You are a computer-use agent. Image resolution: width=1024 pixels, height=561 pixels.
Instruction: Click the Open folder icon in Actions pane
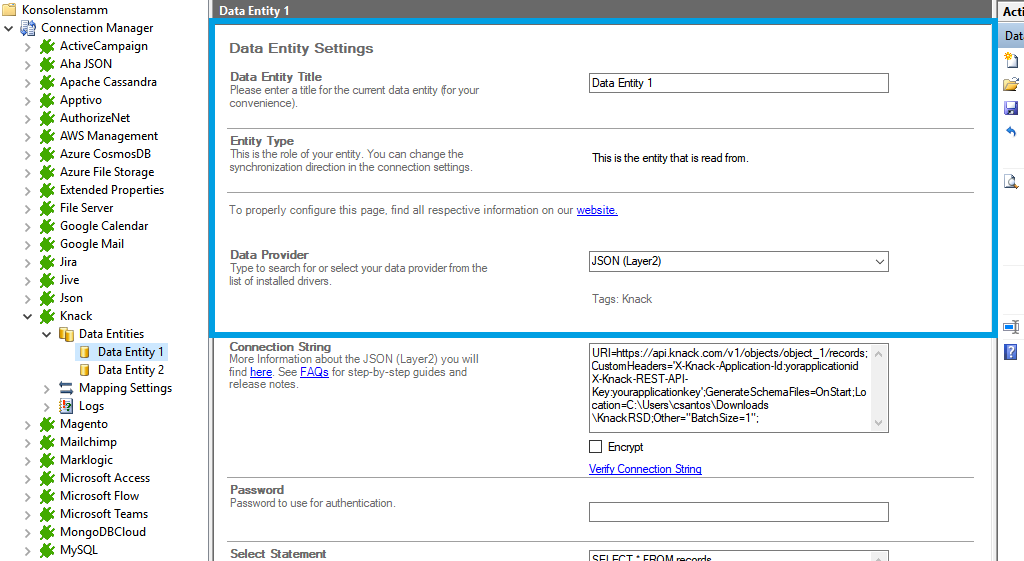tap(1011, 84)
